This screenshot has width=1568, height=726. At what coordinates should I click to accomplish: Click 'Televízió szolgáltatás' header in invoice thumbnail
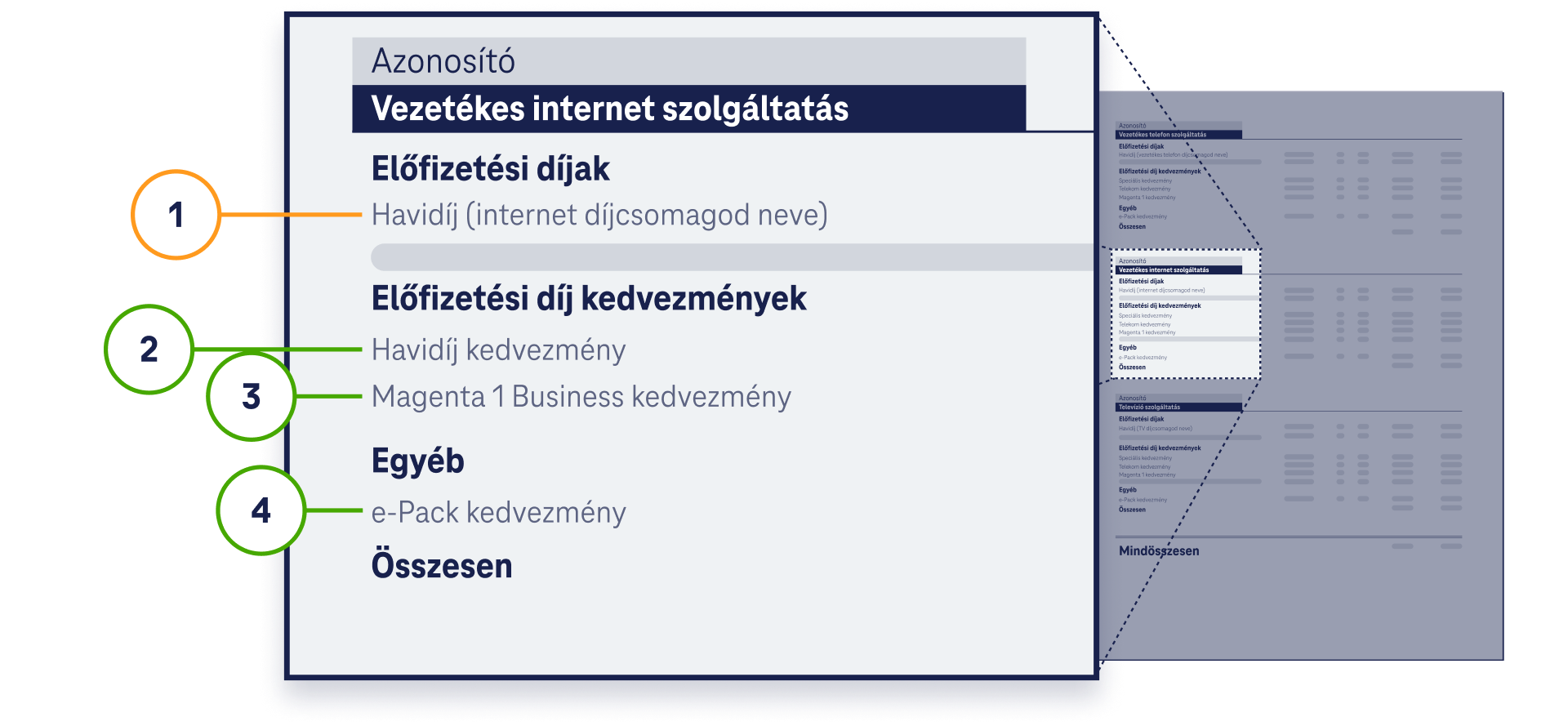[1149, 407]
